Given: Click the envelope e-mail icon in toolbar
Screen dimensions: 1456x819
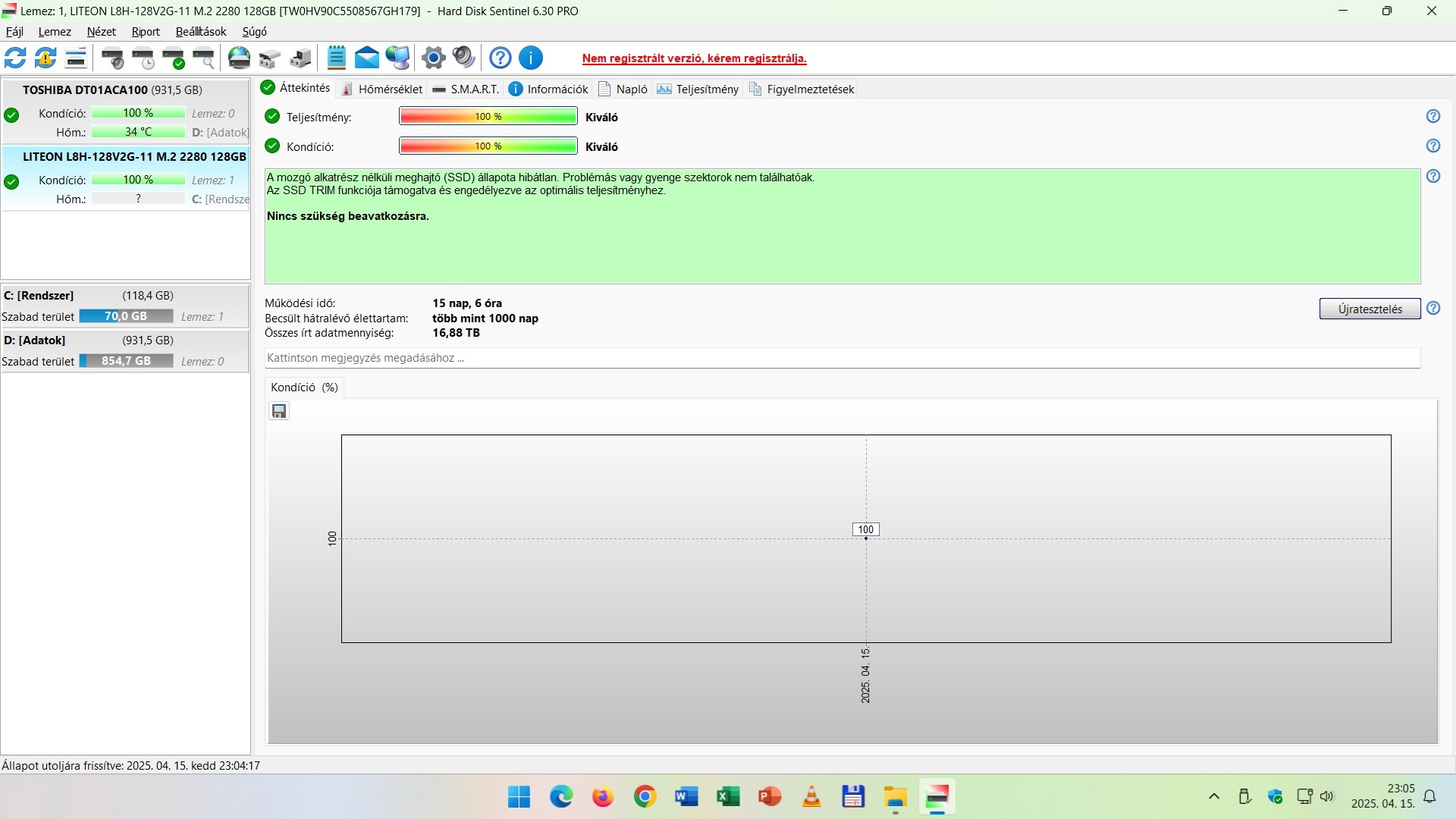Looking at the screenshot, I should click(x=367, y=58).
